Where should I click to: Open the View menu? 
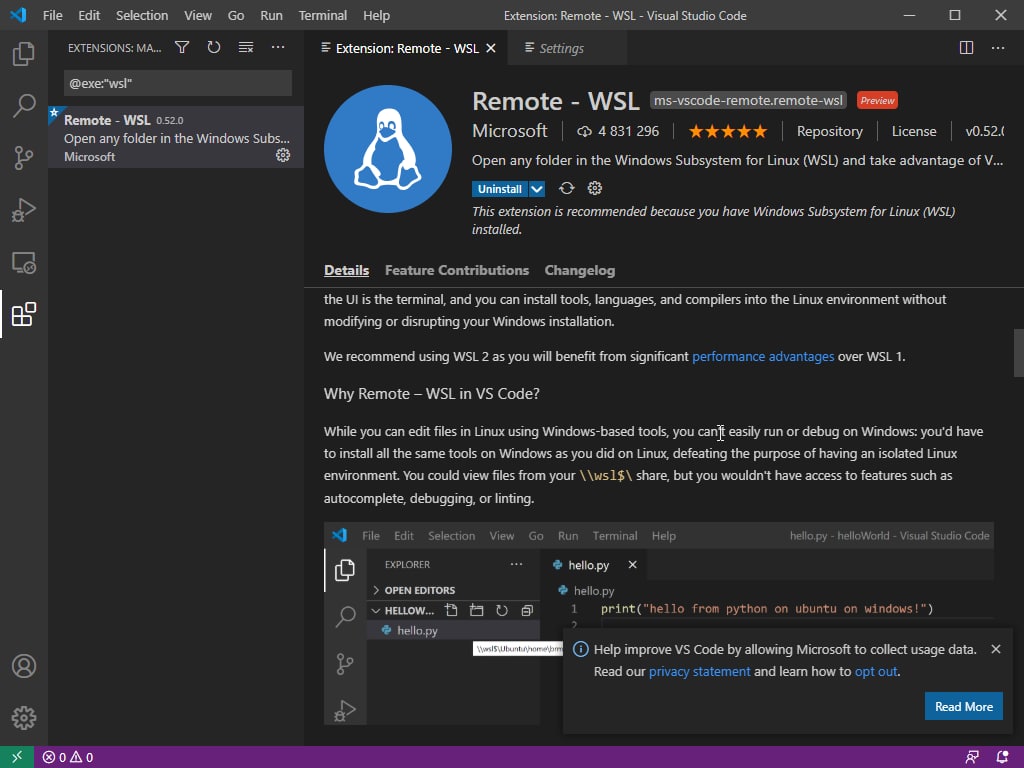197,15
